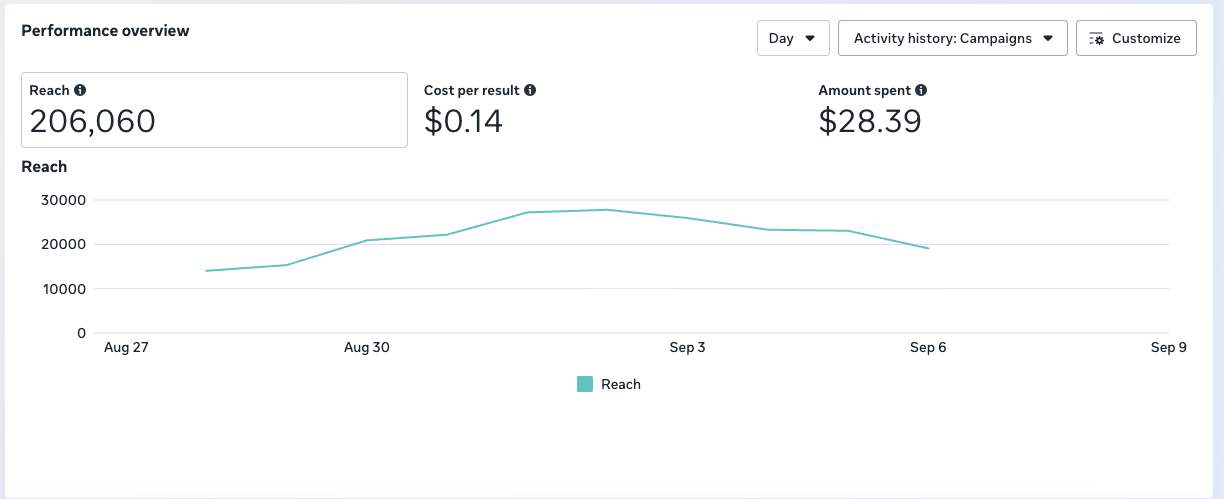Click the info icon next to Amount spent
The height and width of the screenshot is (499, 1224).
click(921, 90)
